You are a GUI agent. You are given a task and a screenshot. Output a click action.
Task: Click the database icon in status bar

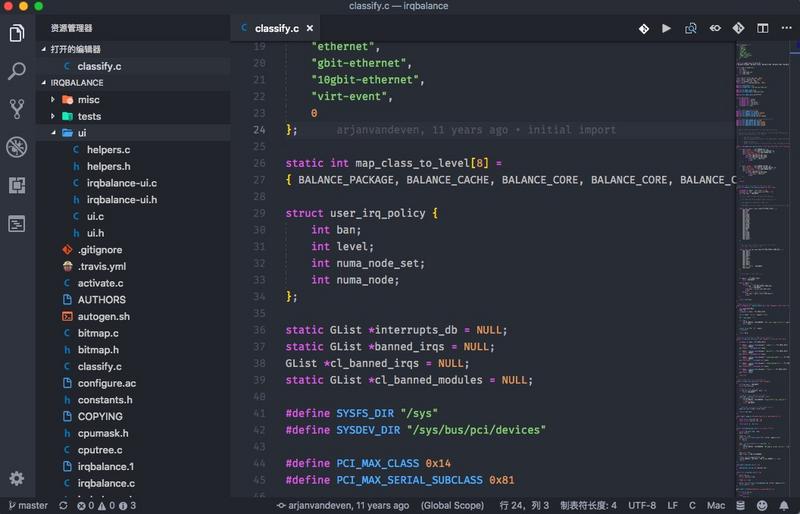click(x=740, y=505)
